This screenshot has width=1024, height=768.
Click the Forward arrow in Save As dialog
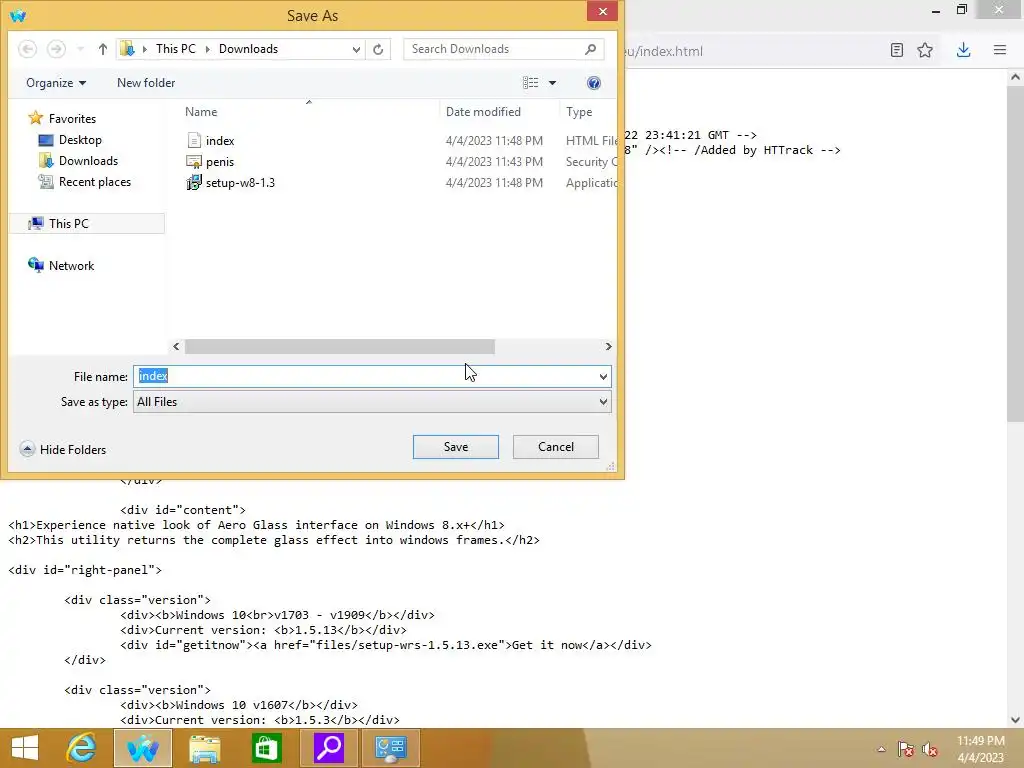pos(56,49)
